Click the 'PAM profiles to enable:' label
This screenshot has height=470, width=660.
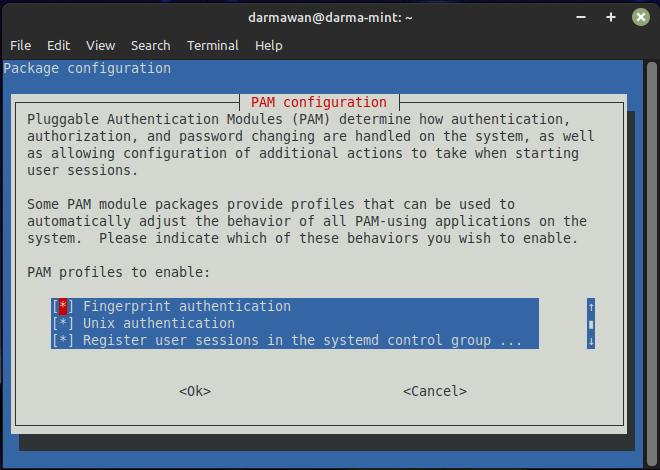click(x=119, y=272)
